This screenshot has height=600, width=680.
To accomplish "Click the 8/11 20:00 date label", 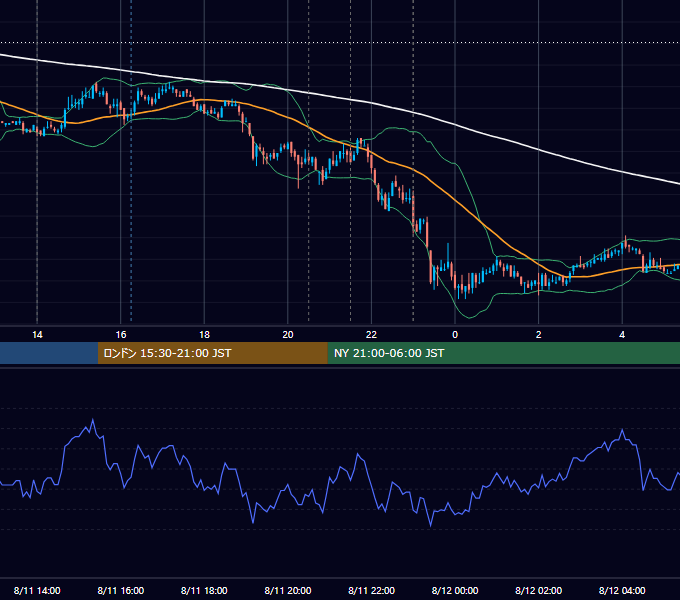I will pos(288,590).
